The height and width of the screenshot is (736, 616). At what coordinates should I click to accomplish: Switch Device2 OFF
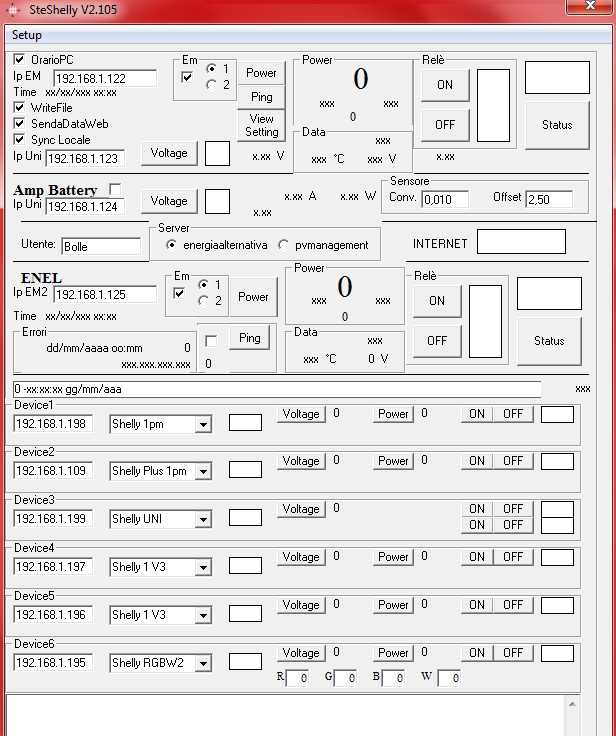tap(513, 461)
